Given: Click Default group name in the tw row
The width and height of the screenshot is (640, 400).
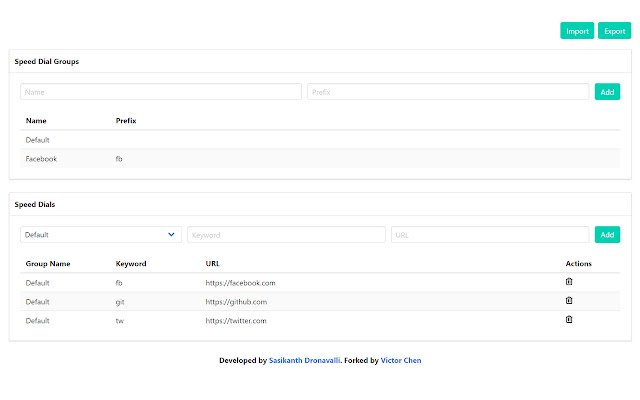Looking at the screenshot, I should pos(37,321).
